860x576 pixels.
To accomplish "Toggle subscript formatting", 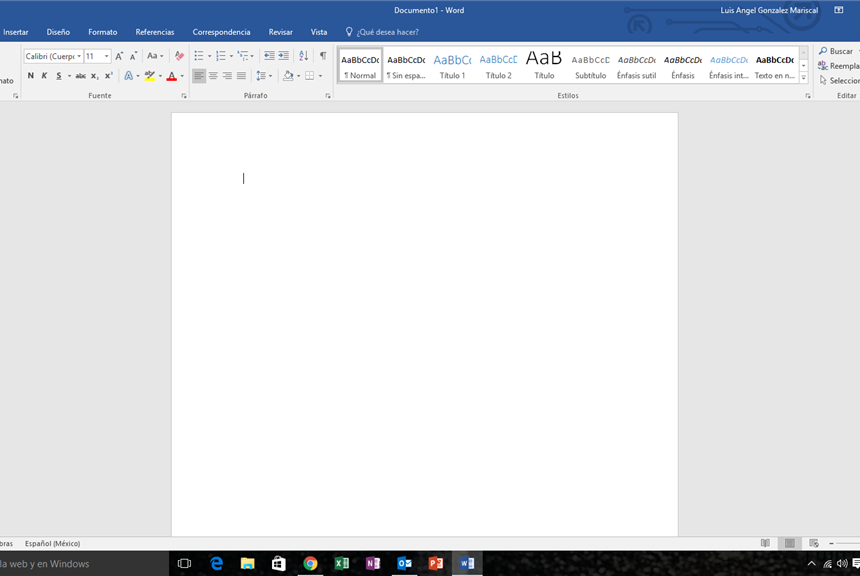I will pyautogui.click(x=94, y=76).
